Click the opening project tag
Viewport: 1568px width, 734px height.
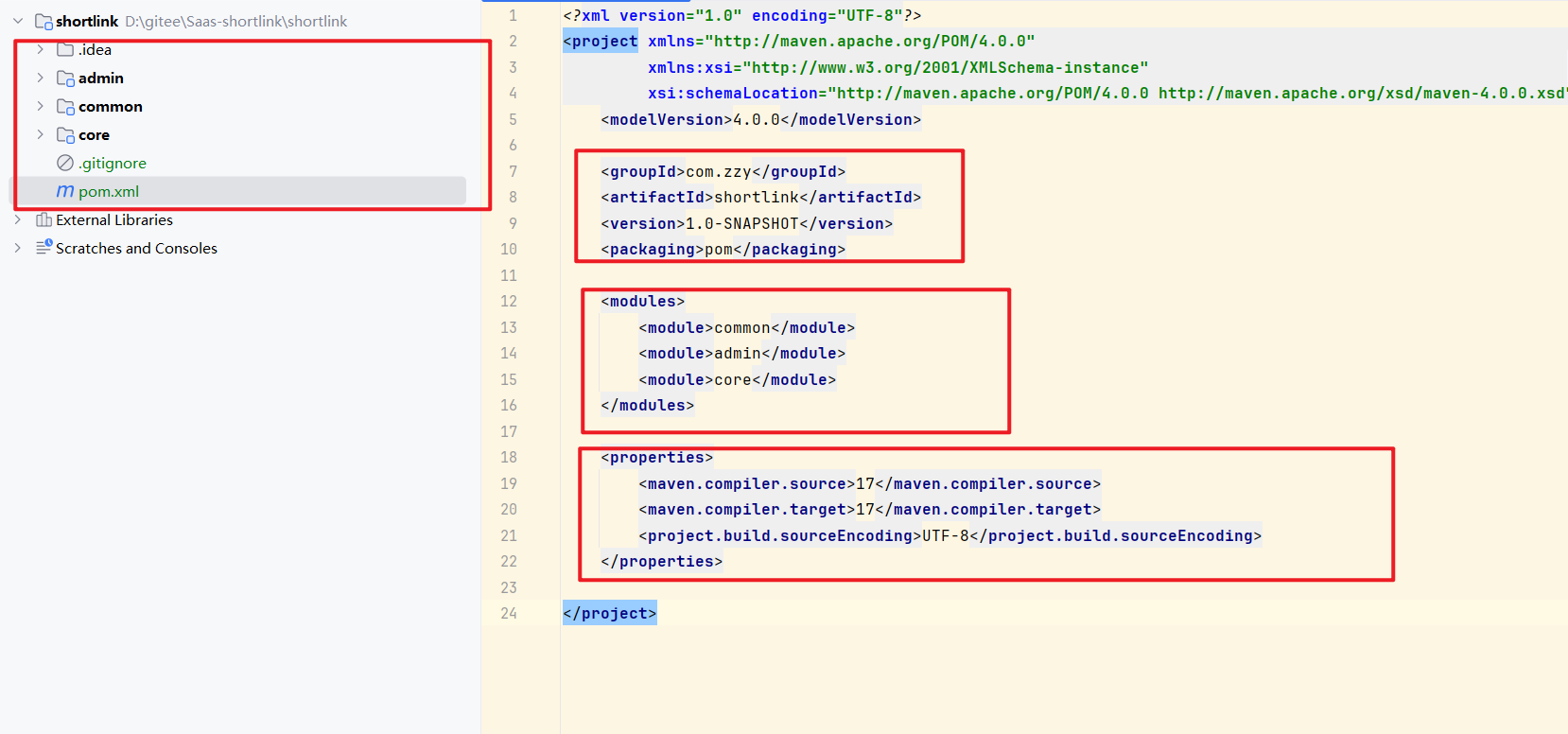(601, 41)
